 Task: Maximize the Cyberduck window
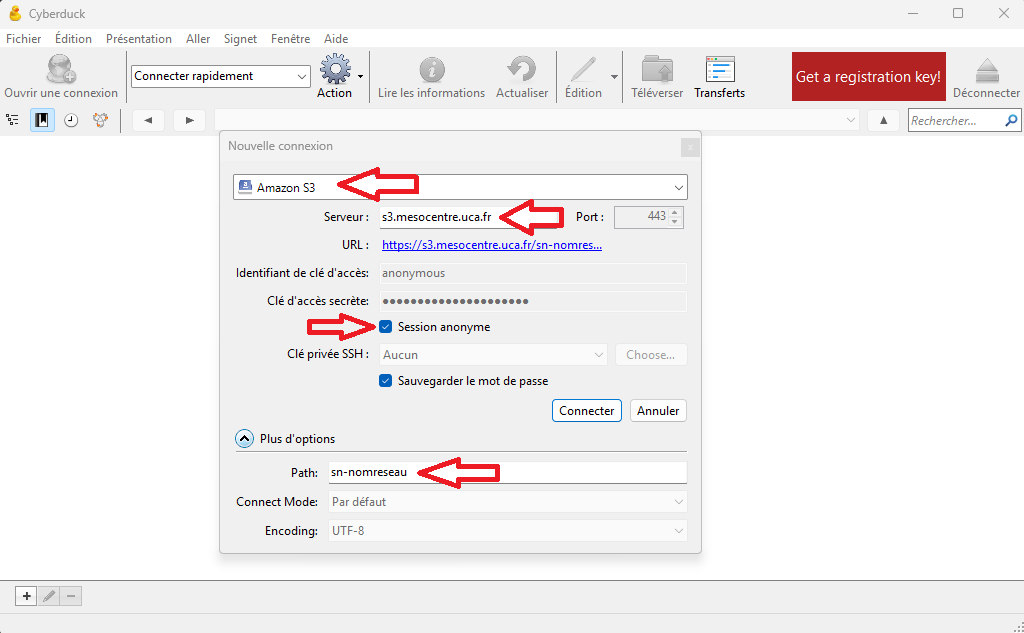click(x=958, y=13)
